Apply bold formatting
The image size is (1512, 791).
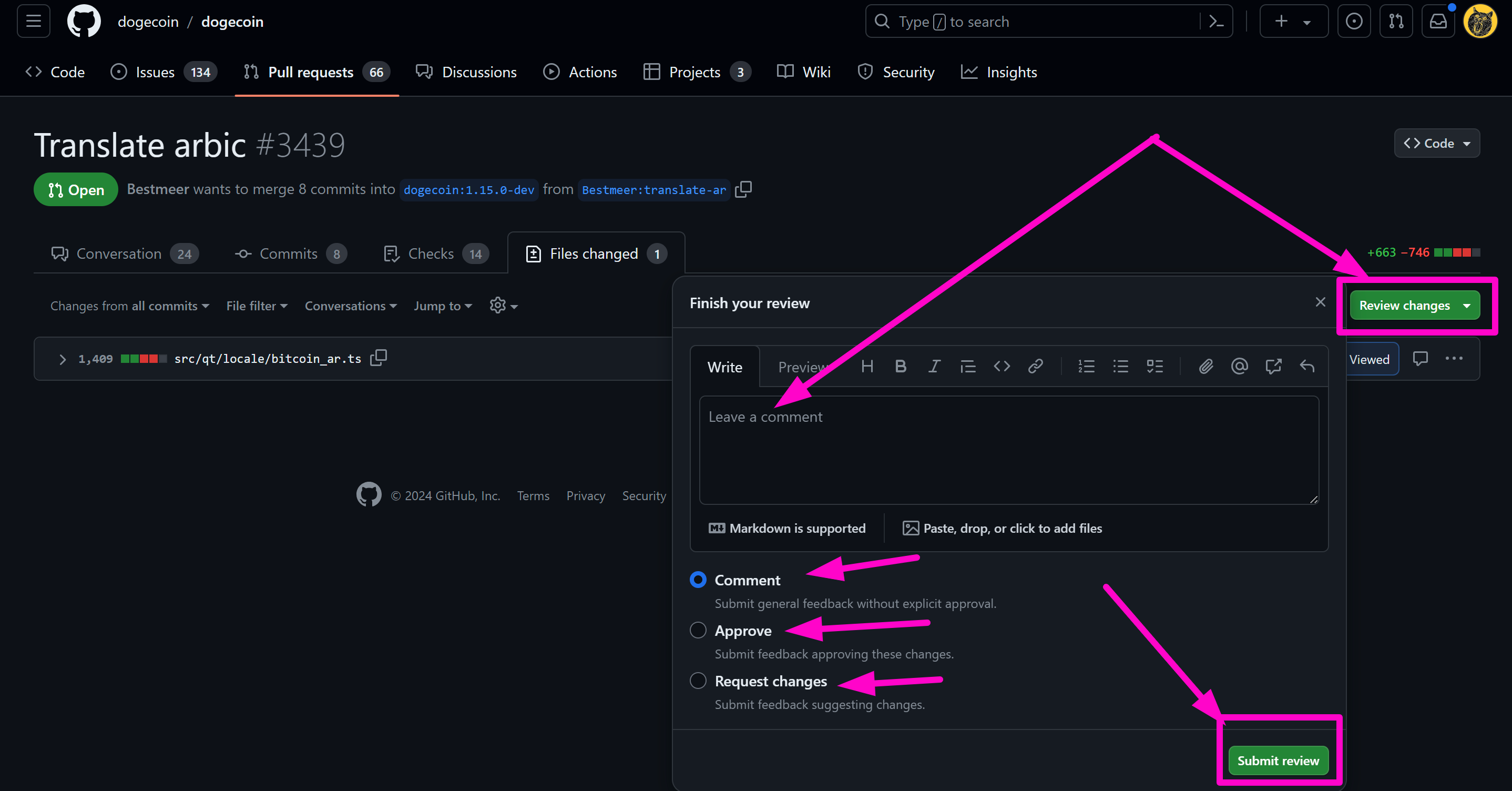pos(901,367)
